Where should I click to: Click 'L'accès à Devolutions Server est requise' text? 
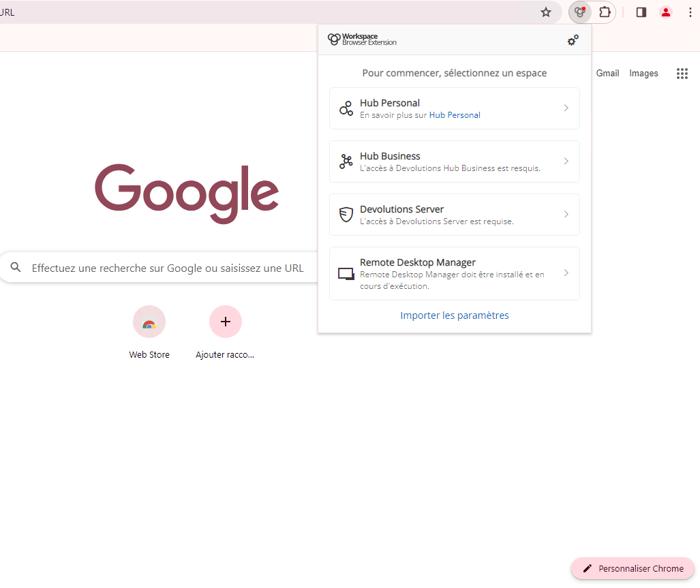coord(437,221)
